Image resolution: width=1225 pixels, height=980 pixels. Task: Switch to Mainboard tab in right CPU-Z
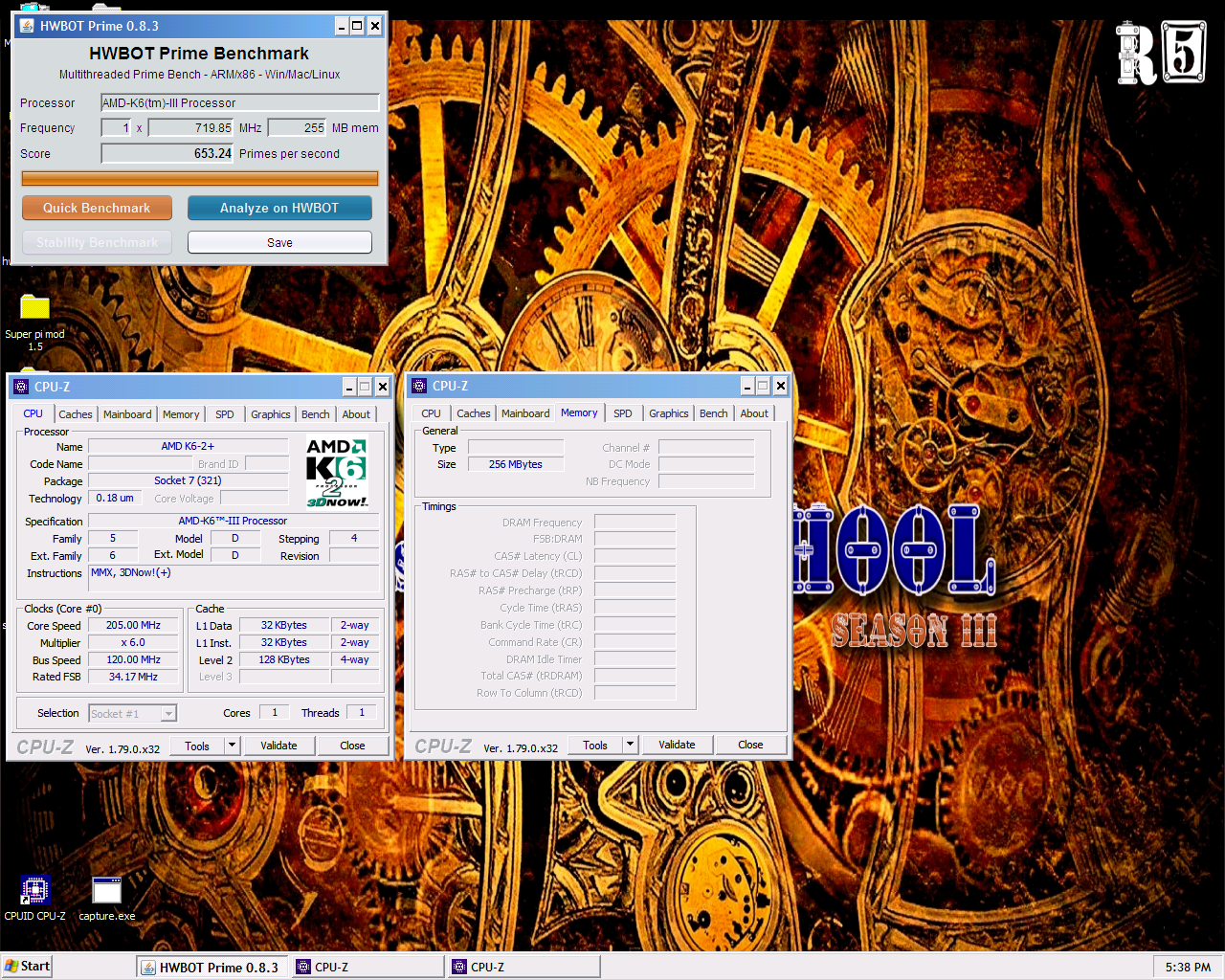pos(525,413)
